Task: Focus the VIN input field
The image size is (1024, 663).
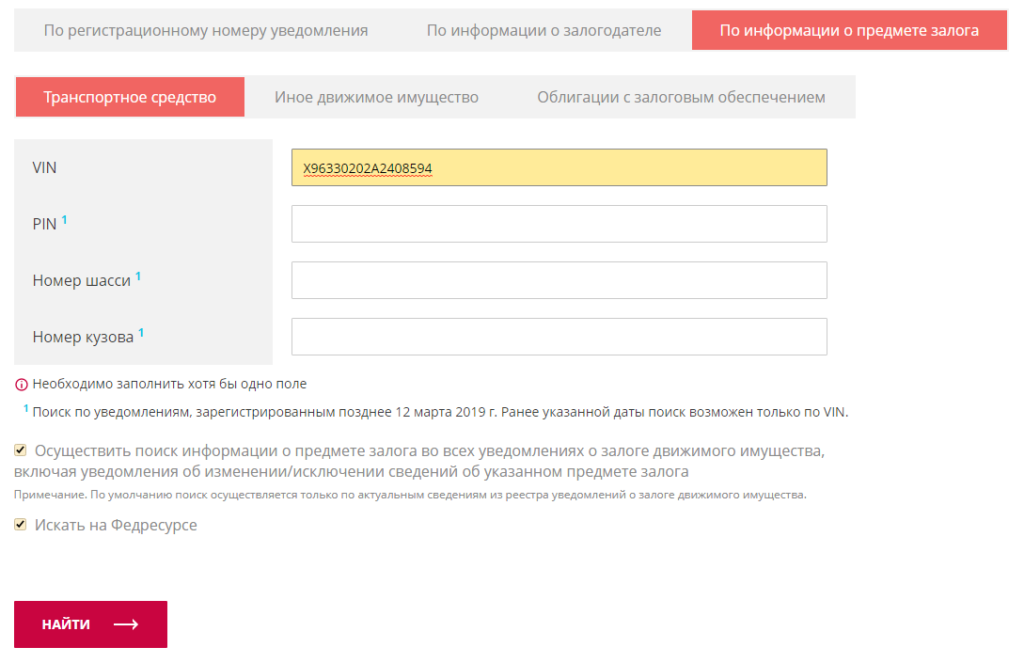Action: 559,168
